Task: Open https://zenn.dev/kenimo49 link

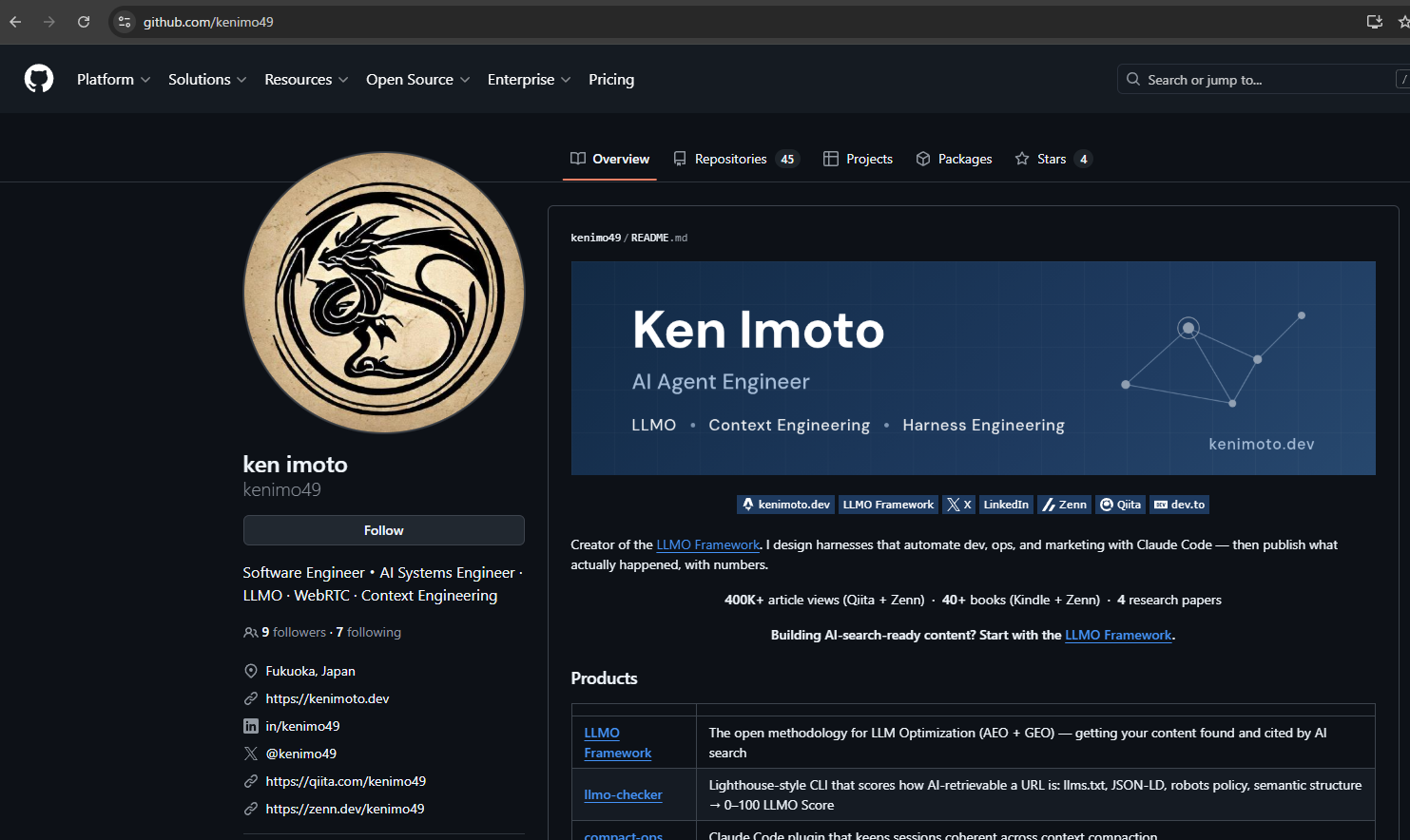Action: [x=344, y=809]
